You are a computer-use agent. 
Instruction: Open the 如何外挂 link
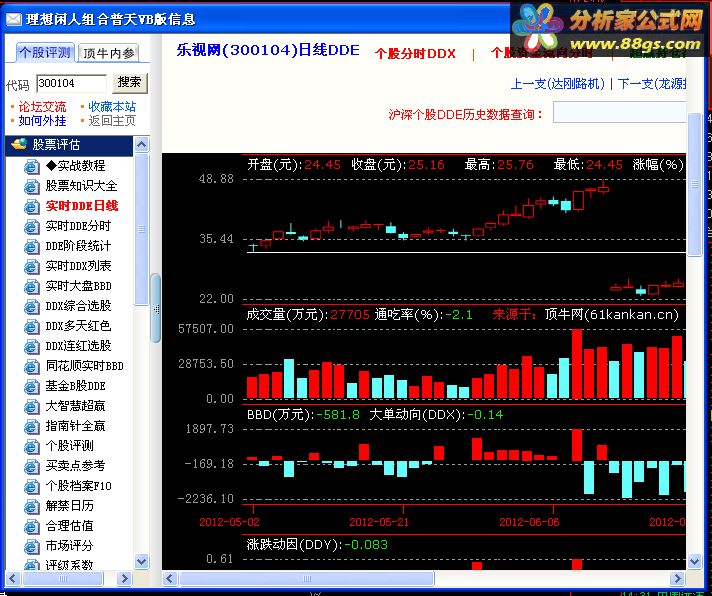tap(42, 121)
